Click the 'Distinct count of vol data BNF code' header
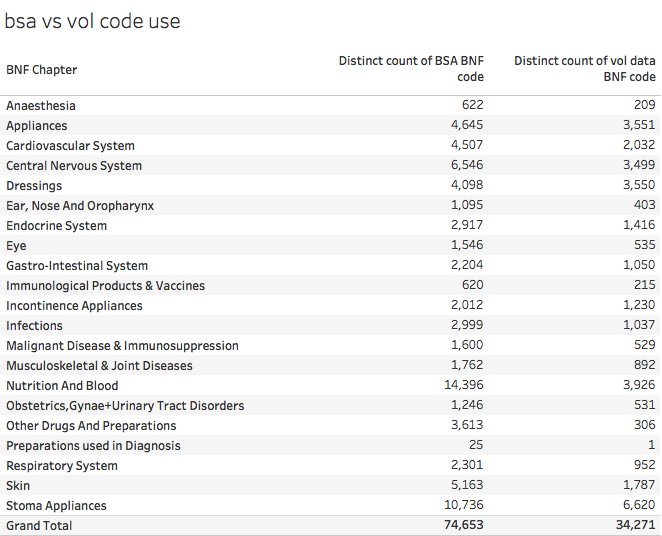Viewport: 662px width, 536px height. click(x=585, y=69)
